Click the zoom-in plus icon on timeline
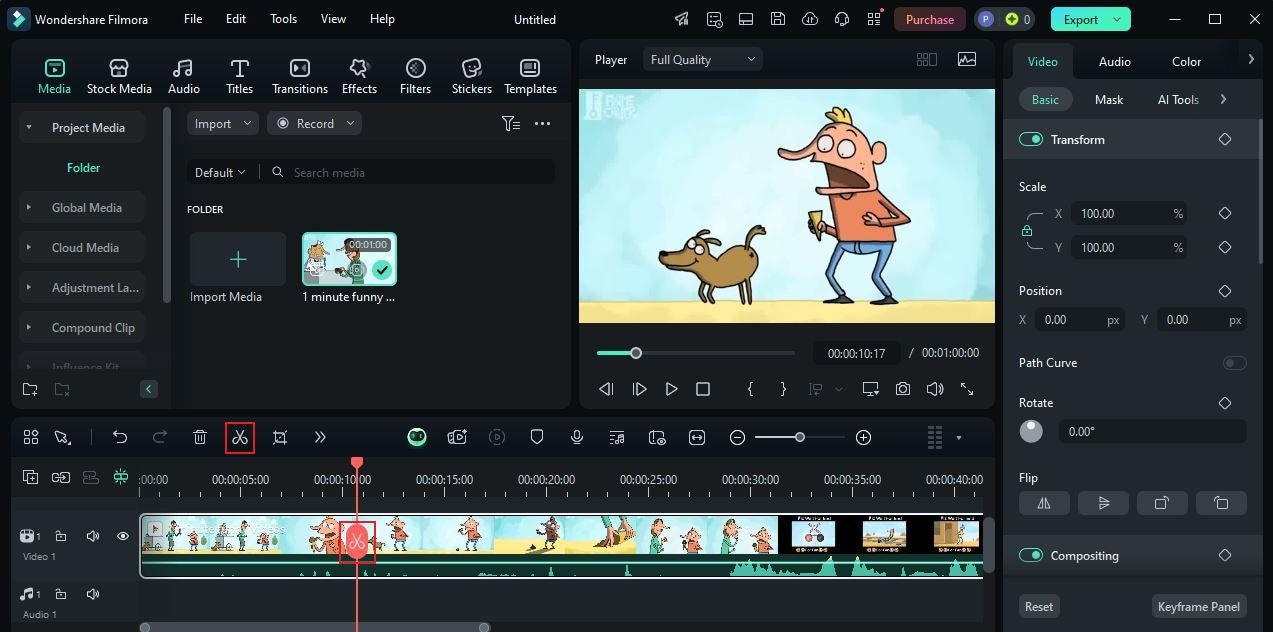 (x=864, y=437)
